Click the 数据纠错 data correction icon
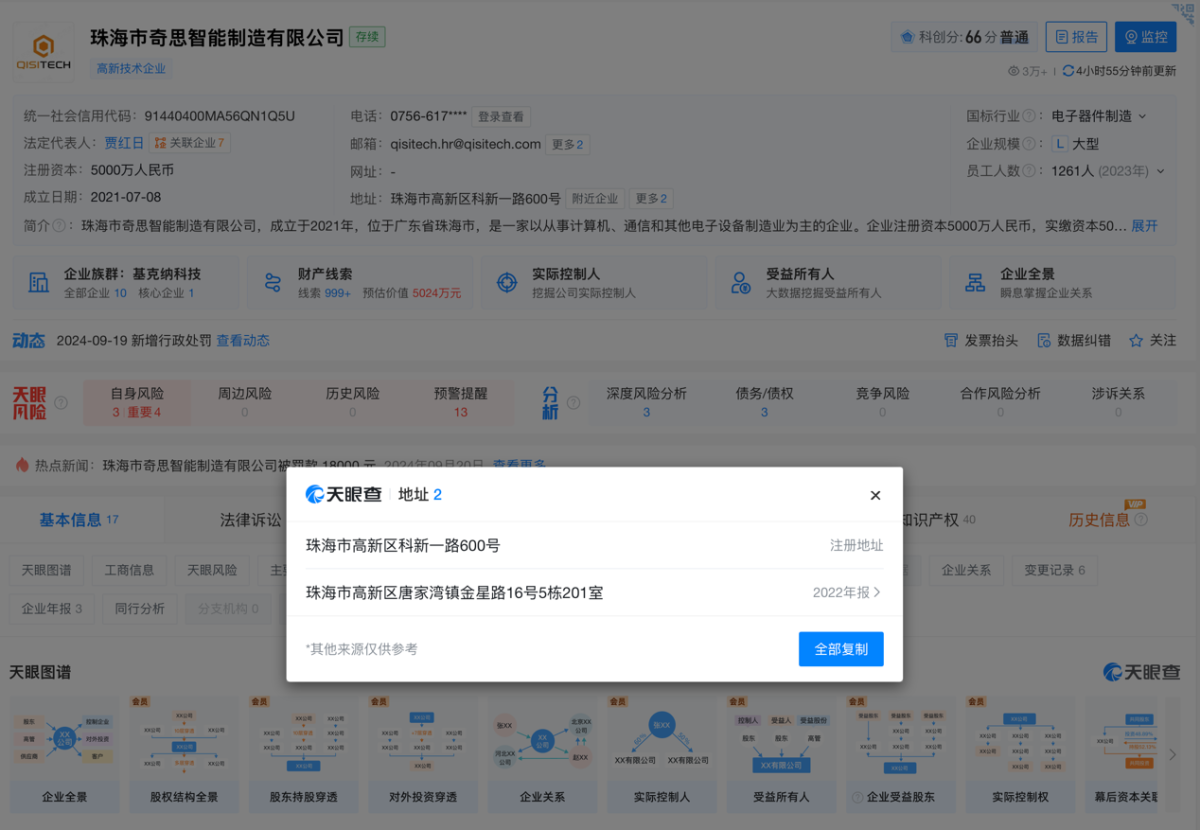The height and width of the screenshot is (830, 1200). pos(1044,340)
